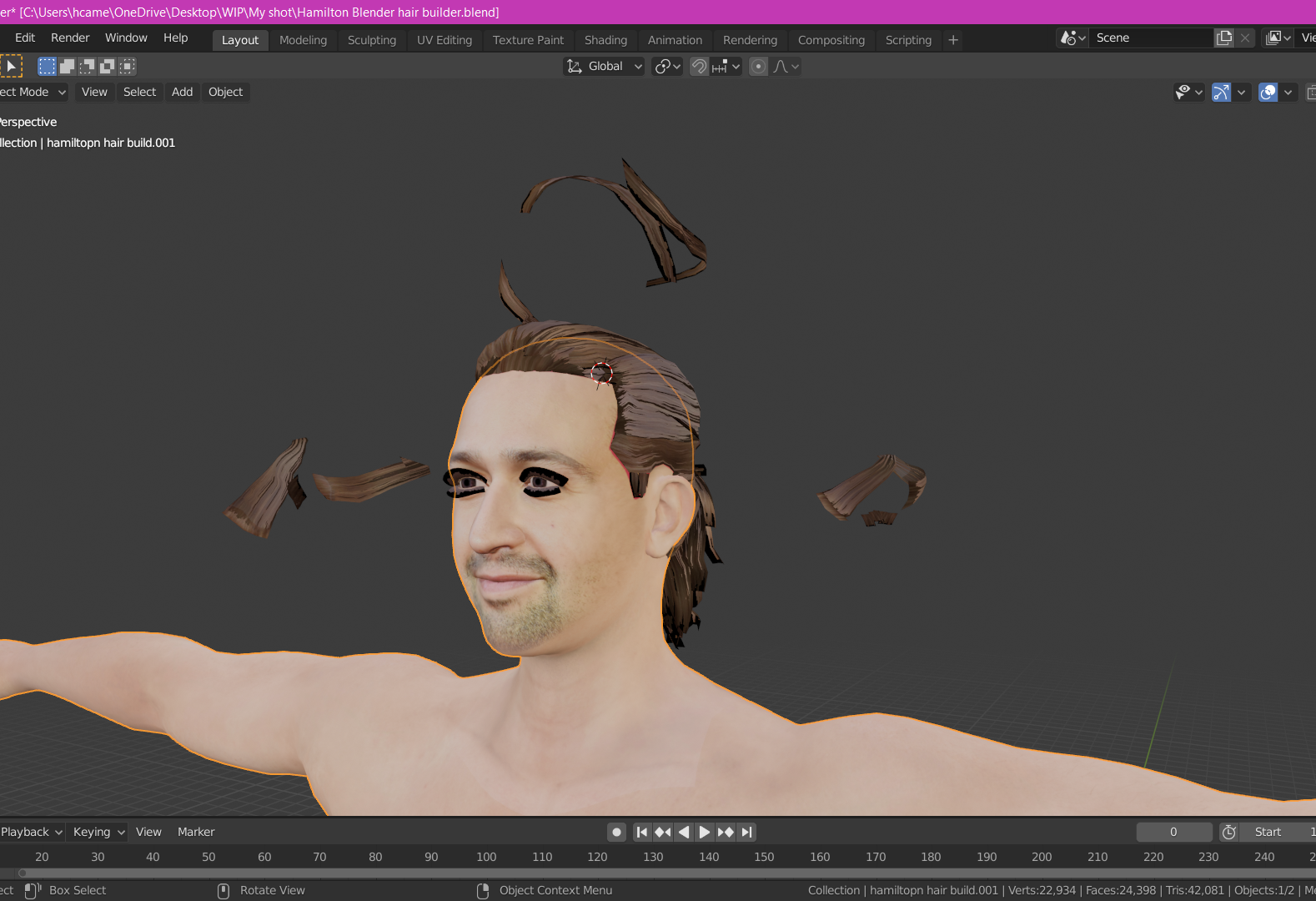Open the viewport Select menu
Screen dimensions: 1316x901
click(x=139, y=92)
